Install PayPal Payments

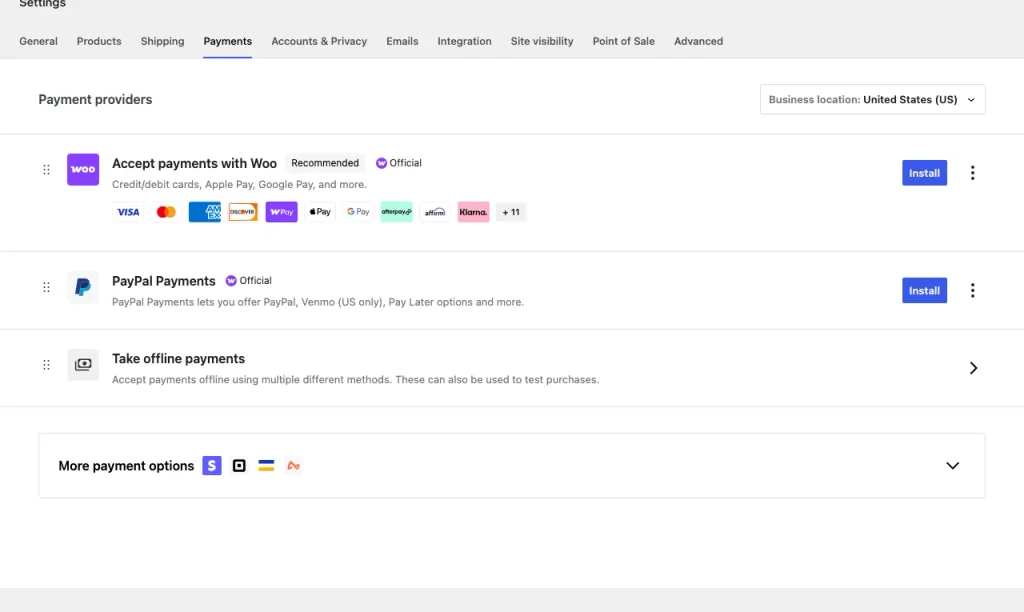tap(924, 291)
